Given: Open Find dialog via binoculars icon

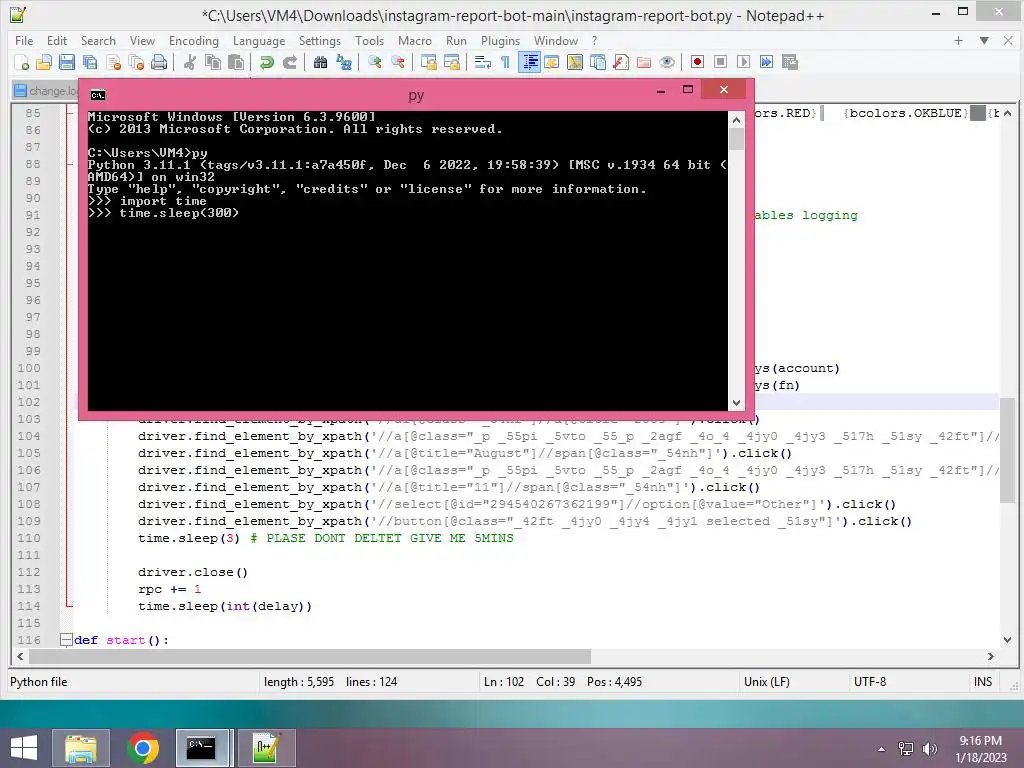Looking at the screenshot, I should click(320, 62).
